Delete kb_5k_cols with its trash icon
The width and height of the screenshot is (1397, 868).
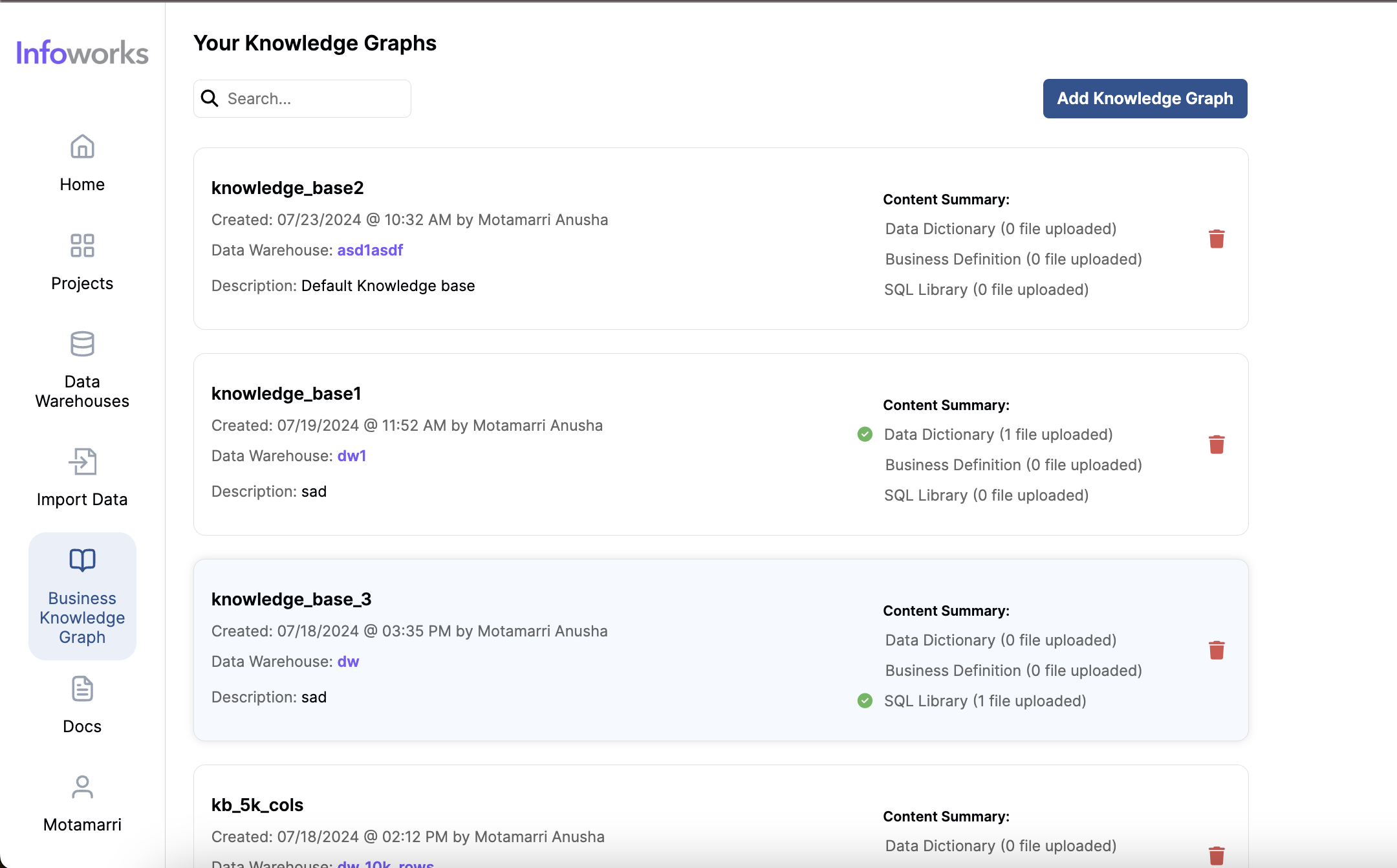pyautogui.click(x=1217, y=856)
